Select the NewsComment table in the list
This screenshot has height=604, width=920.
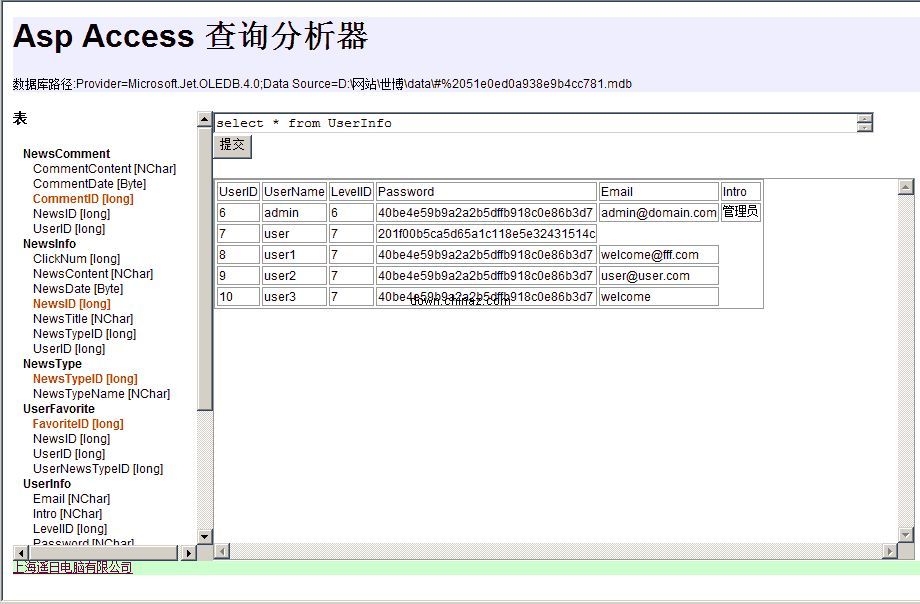coord(66,154)
